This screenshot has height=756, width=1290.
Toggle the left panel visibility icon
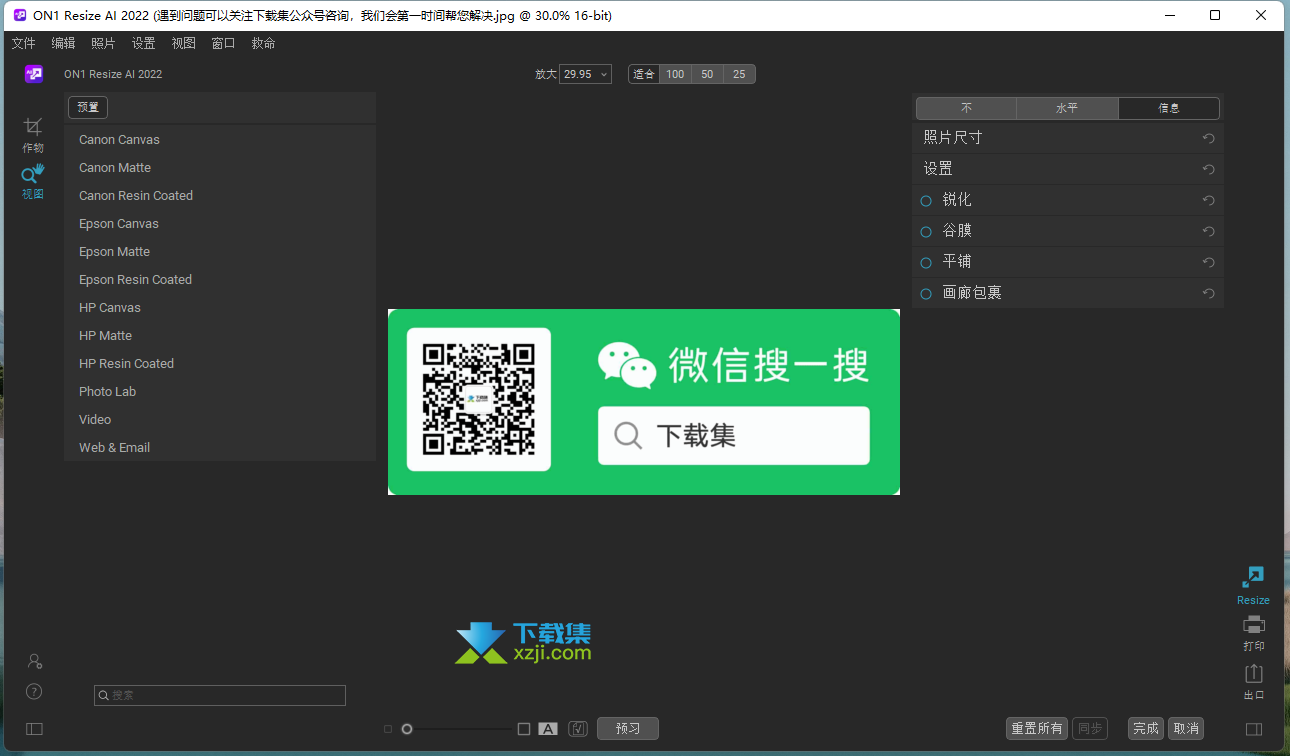pyautogui.click(x=34, y=729)
